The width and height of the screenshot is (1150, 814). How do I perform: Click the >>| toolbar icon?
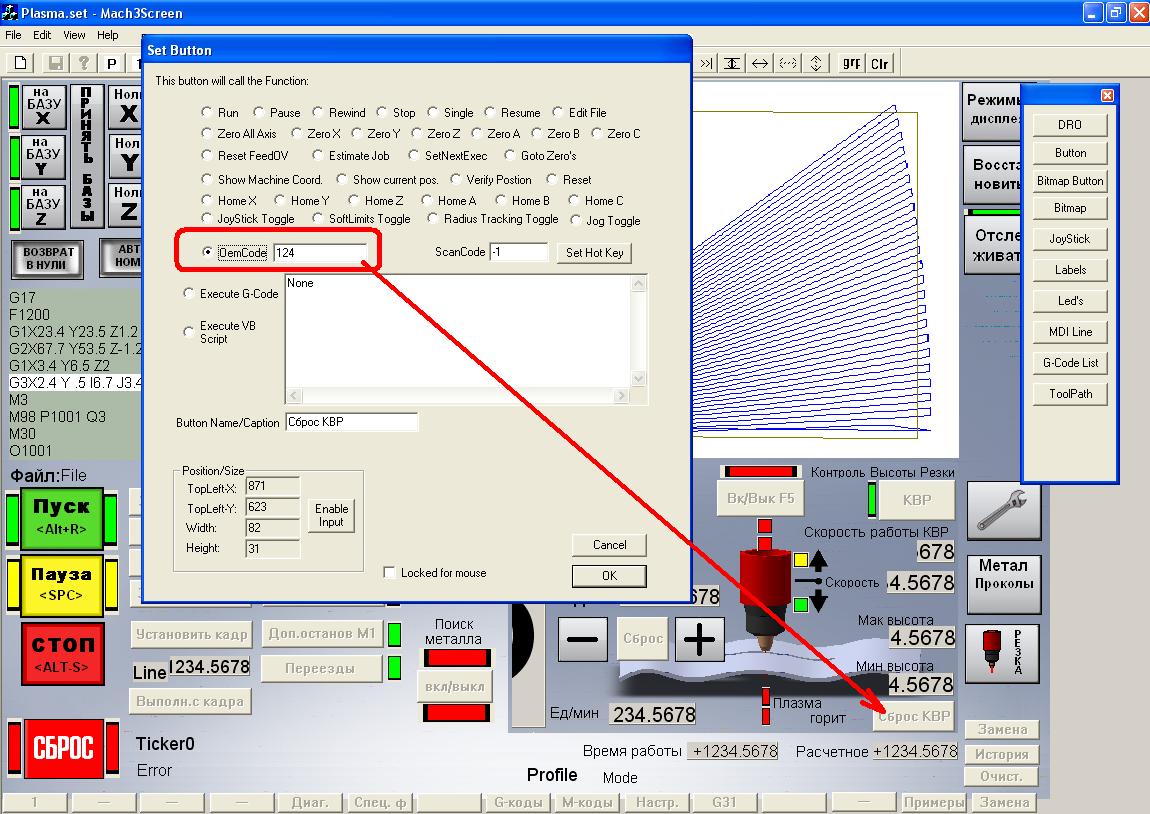(706, 63)
